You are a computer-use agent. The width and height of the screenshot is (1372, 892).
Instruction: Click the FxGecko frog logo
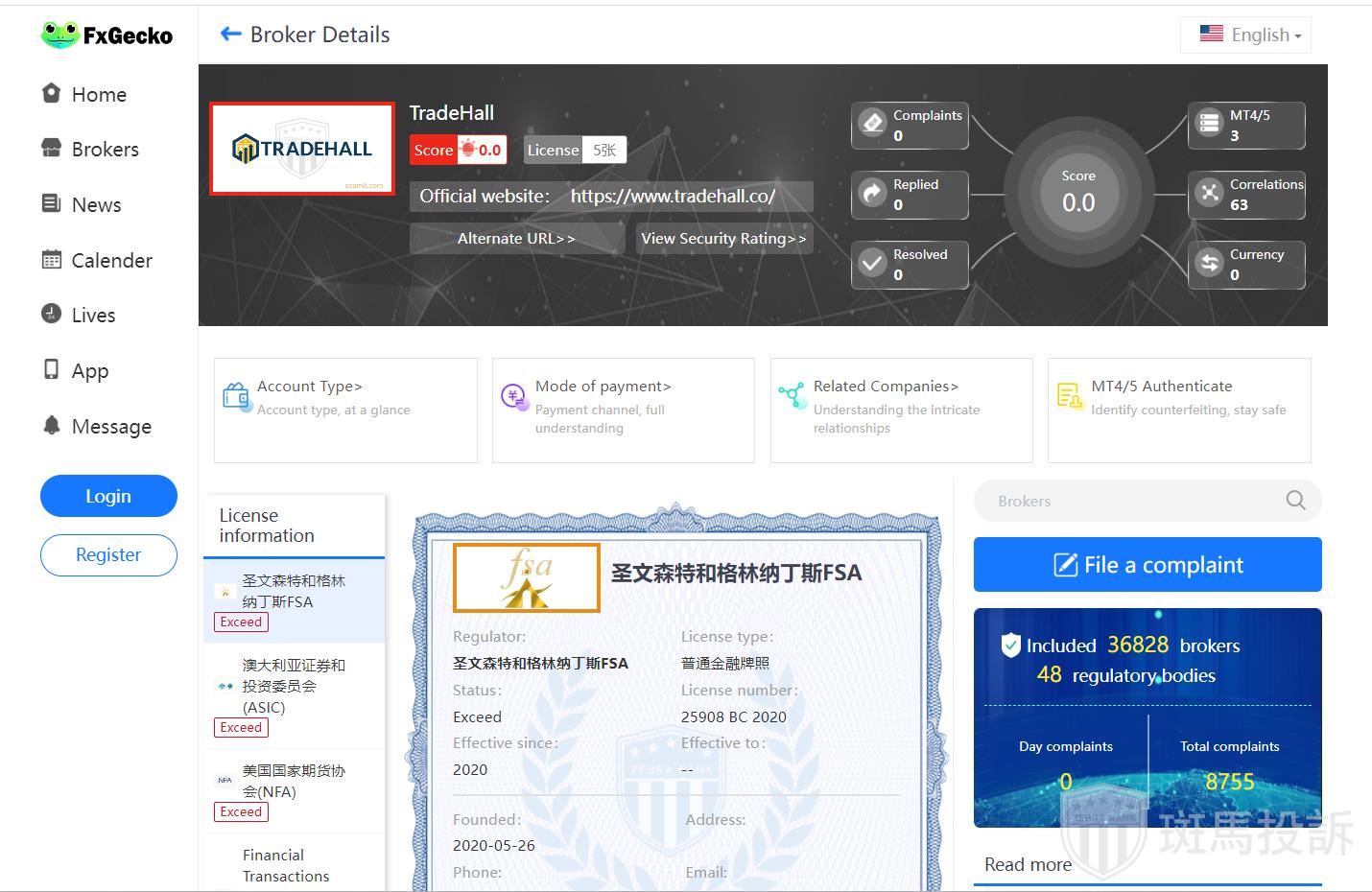(59, 35)
